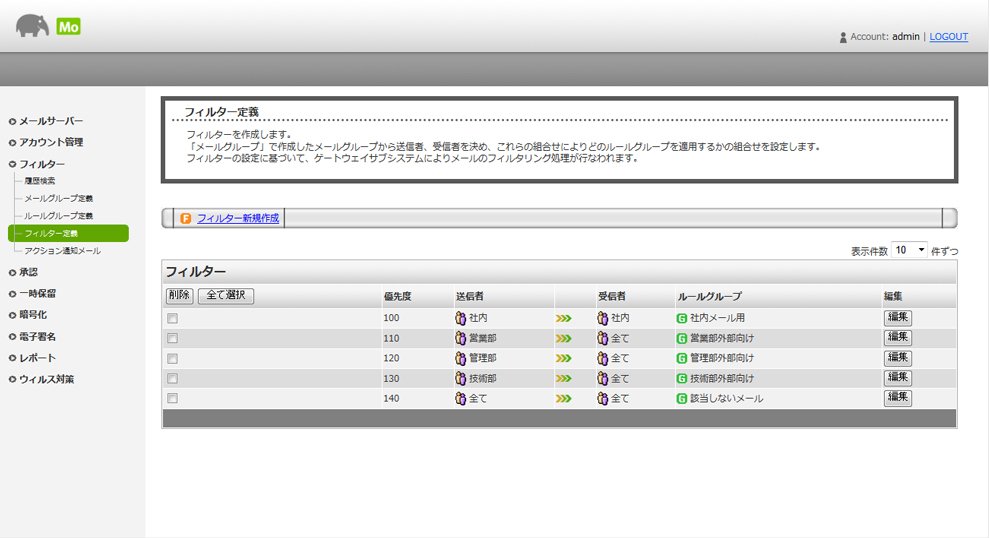The image size is (990, 538).
Task: Click the ルールグループ column header
Action: (710, 296)
